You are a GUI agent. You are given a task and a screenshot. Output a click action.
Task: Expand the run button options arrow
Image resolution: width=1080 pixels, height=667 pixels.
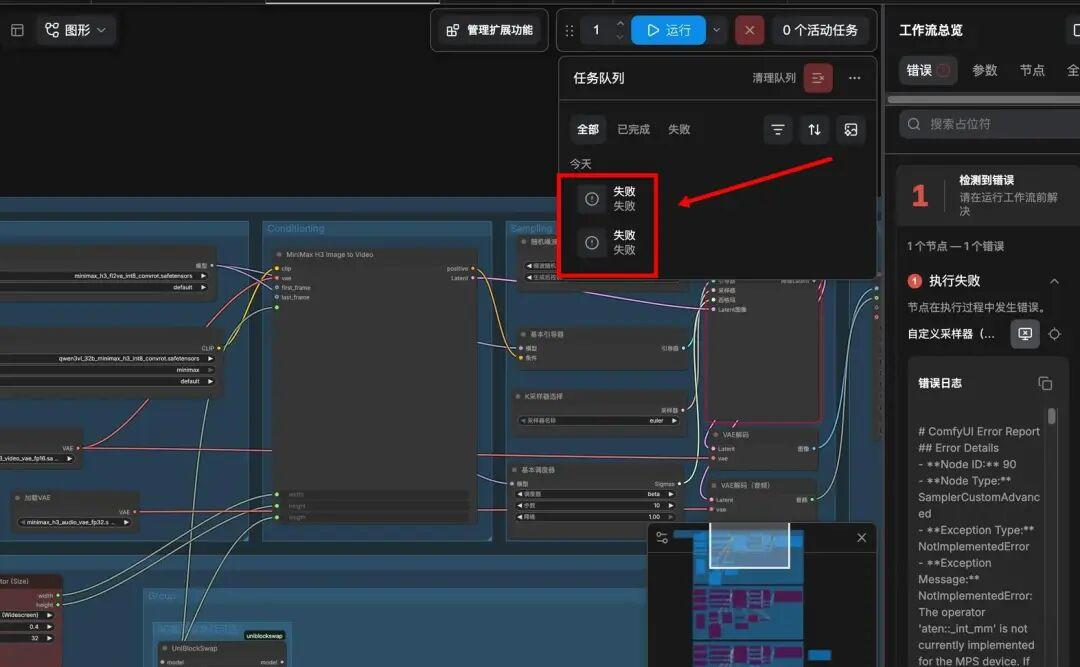(716, 30)
